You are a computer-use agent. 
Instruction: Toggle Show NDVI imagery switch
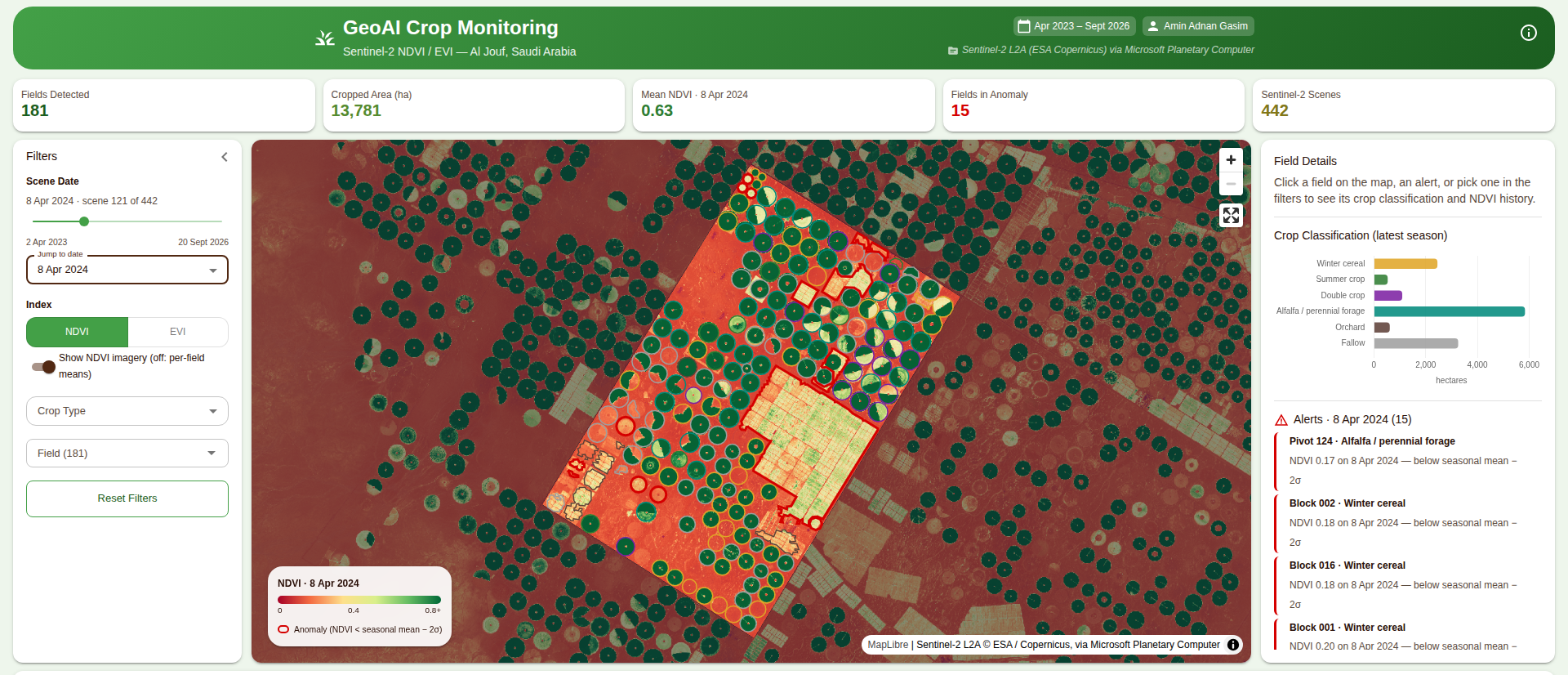pyautogui.click(x=44, y=366)
